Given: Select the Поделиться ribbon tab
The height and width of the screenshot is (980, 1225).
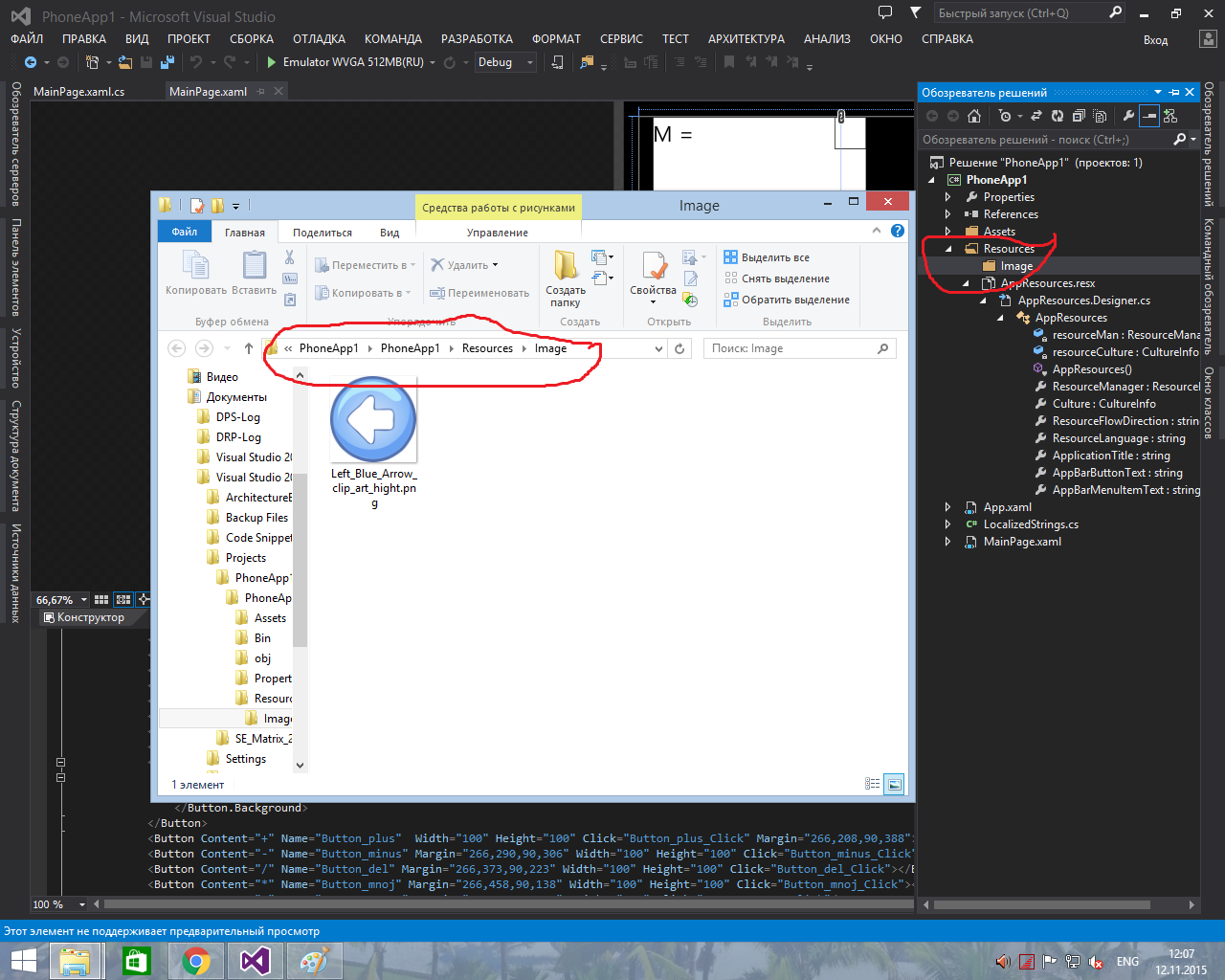Looking at the screenshot, I should [x=323, y=233].
